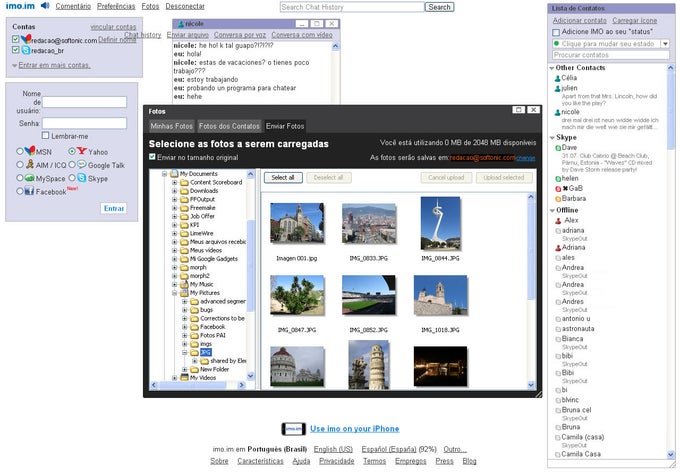Click the MSN butterfly icon in Contas panel
680x475 pixels.
click(x=26, y=39)
